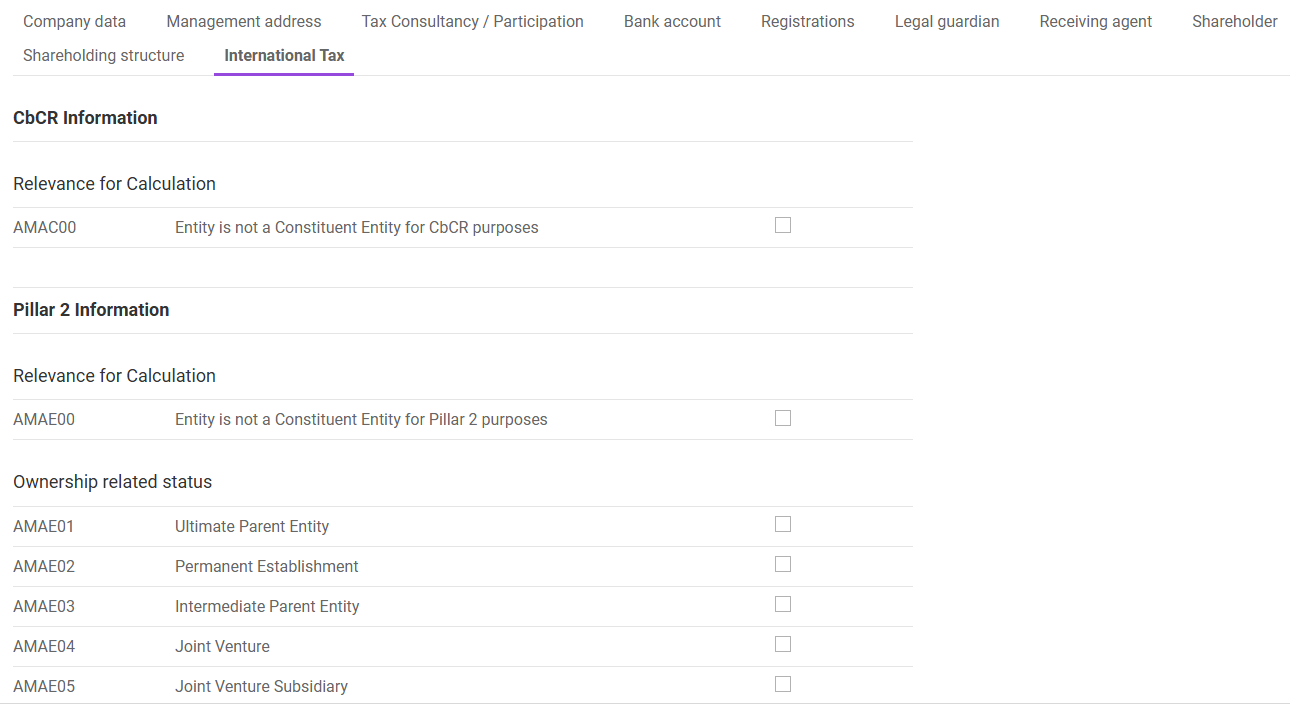
Task: Select the Bank account tab
Action: [x=672, y=21]
